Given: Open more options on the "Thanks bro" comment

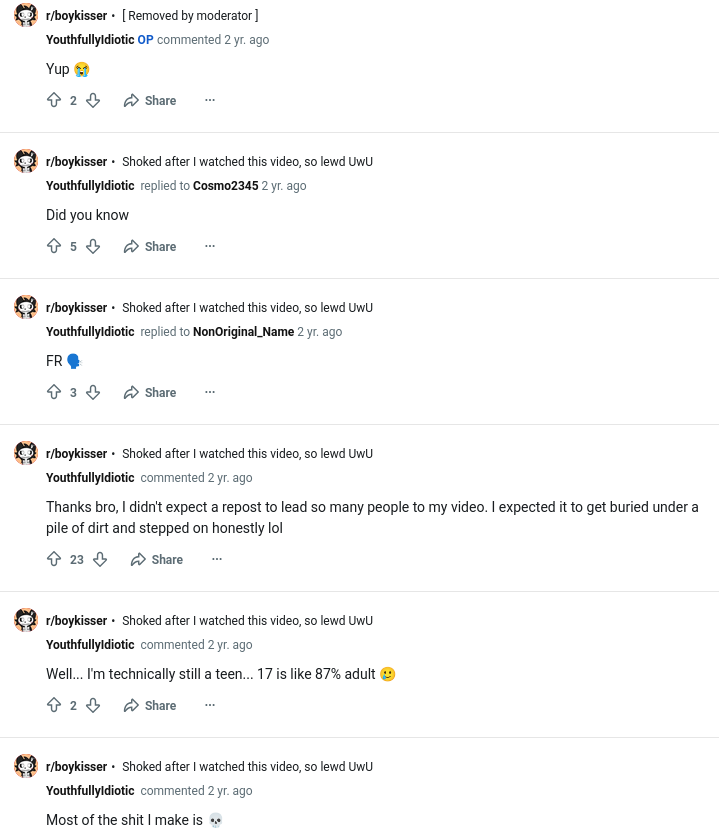Looking at the screenshot, I should [x=217, y=559].
